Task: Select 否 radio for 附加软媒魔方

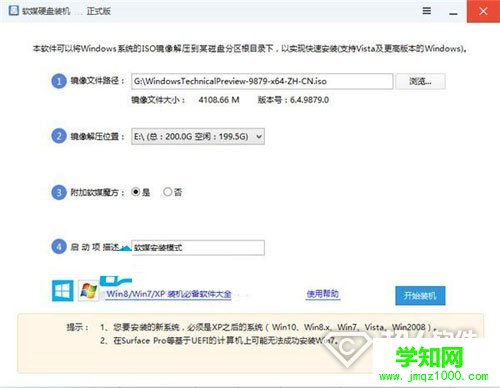Action: 168,192
